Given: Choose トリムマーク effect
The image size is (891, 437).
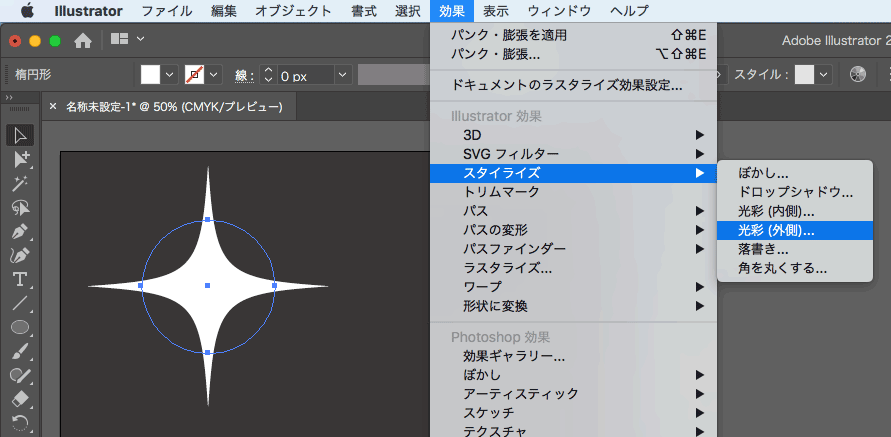Looking at the screenshot, I should tap(573, 192).
